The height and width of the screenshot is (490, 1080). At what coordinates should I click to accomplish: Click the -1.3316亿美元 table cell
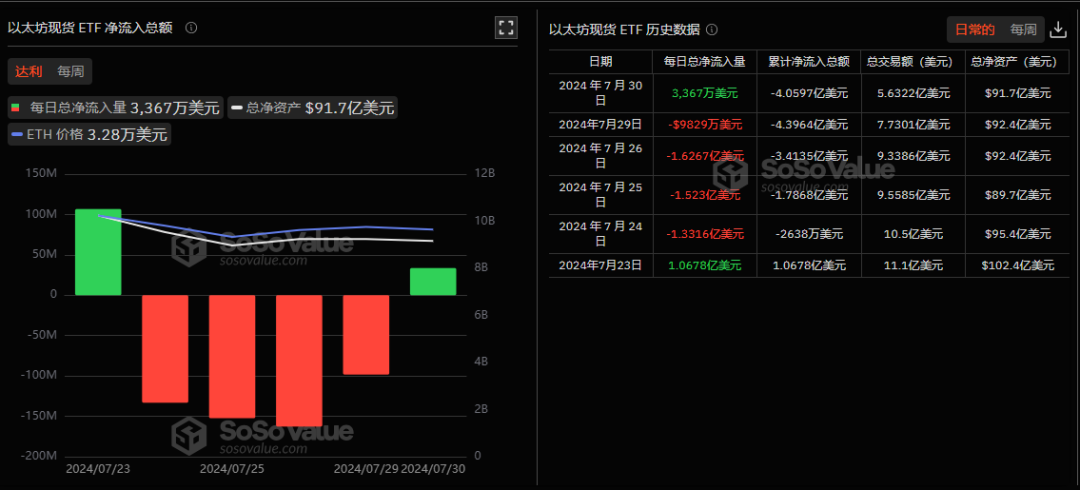(704, 234)
